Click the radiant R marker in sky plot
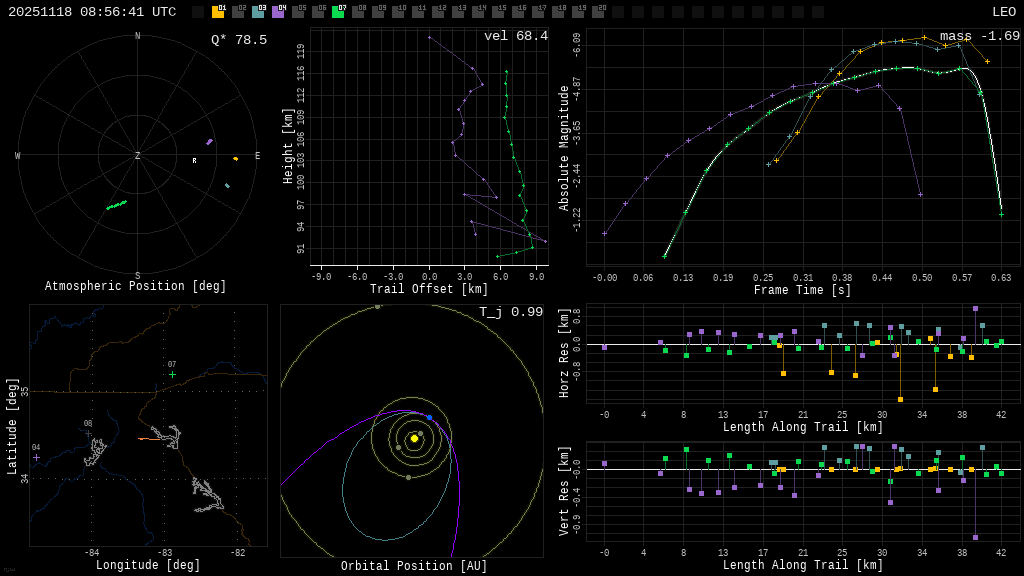 pyautogui.click(x=195, y=160)
